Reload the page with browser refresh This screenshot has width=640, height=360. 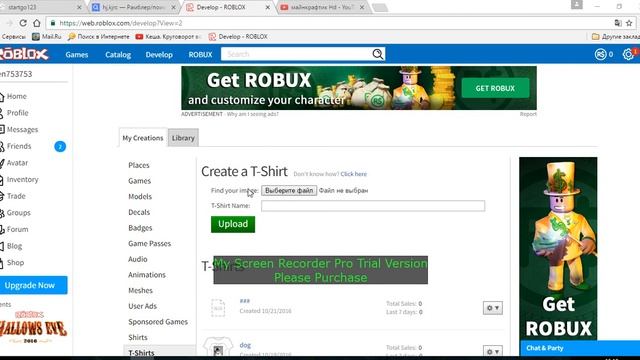pos(23,23)
